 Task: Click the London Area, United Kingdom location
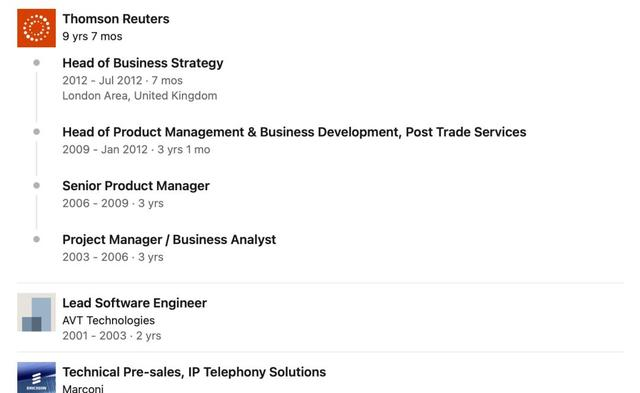pyautogui.click(x=140, y=95)
